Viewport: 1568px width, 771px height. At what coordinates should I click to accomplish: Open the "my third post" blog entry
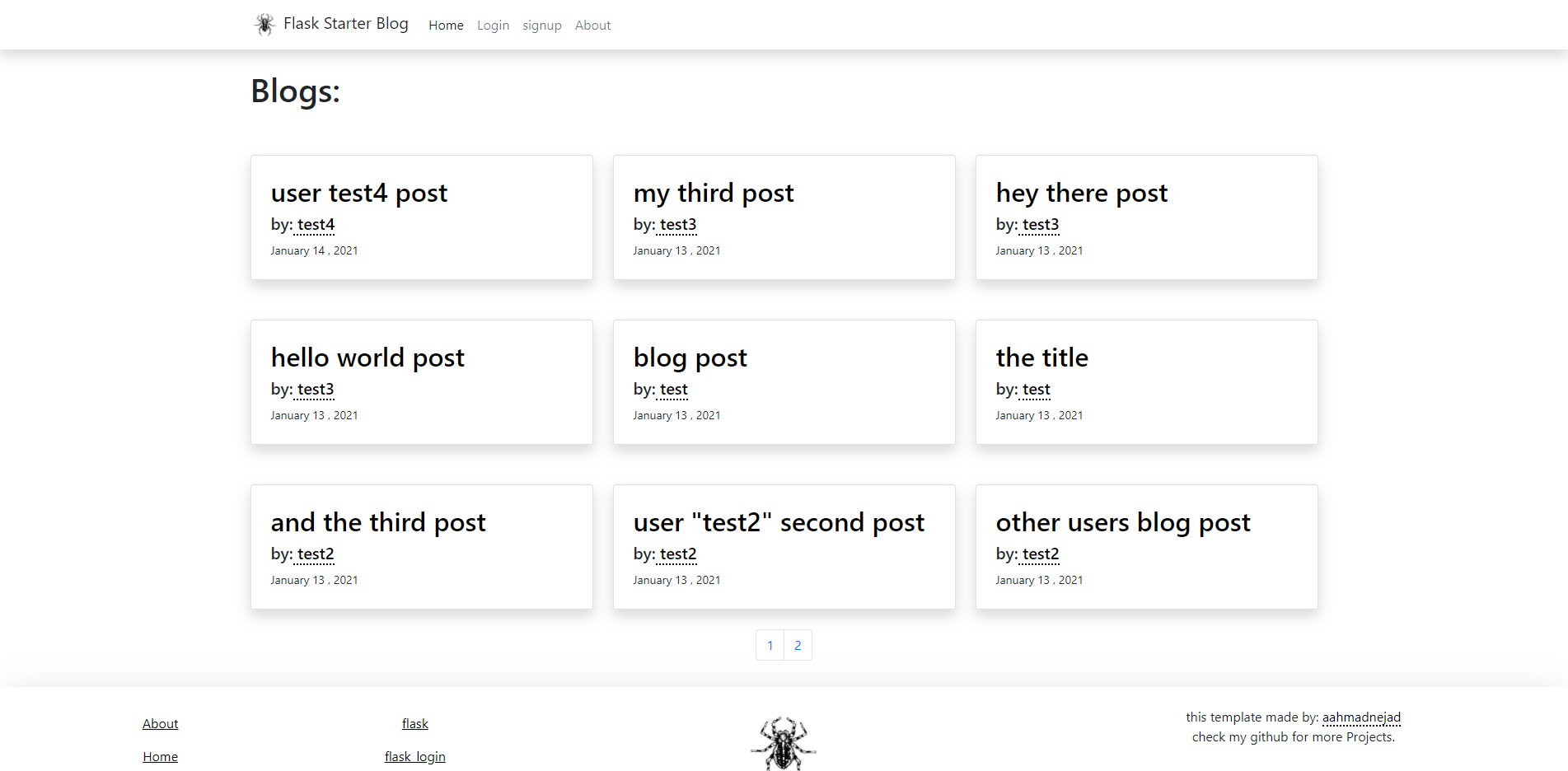click(x=714, y=193)
